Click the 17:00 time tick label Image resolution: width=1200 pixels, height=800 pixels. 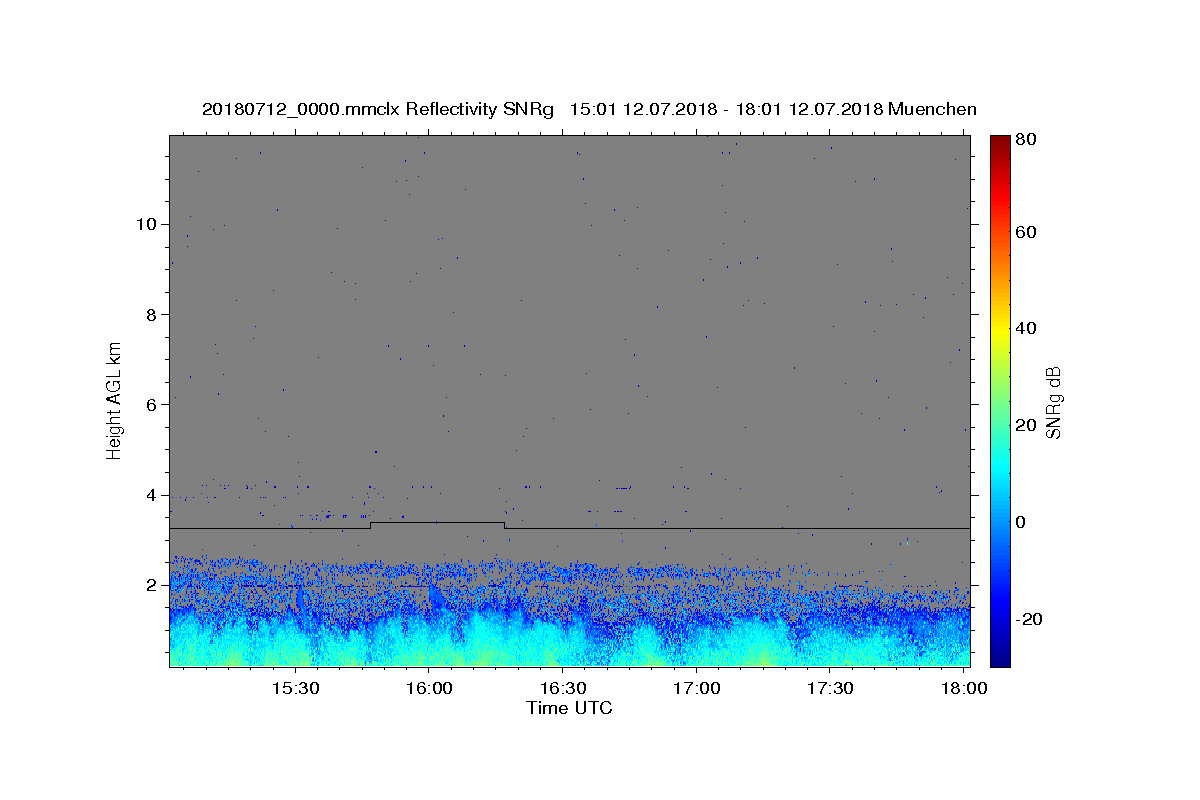[696, 689]
